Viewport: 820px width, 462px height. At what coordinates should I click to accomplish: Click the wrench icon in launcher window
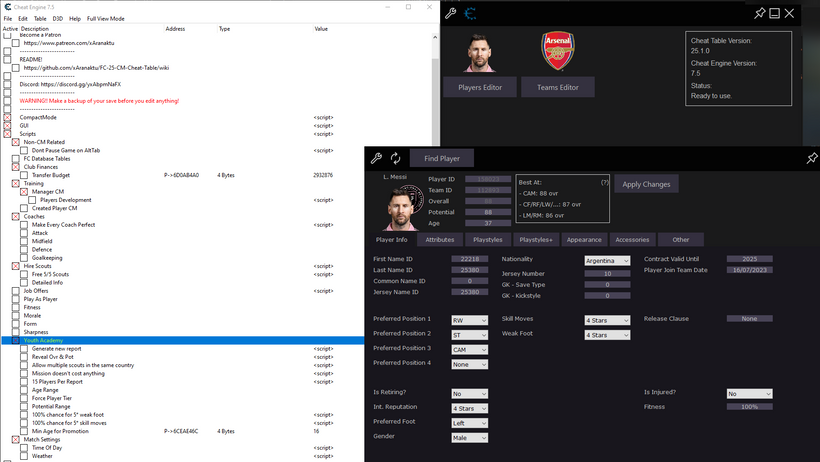pos(451,14)
